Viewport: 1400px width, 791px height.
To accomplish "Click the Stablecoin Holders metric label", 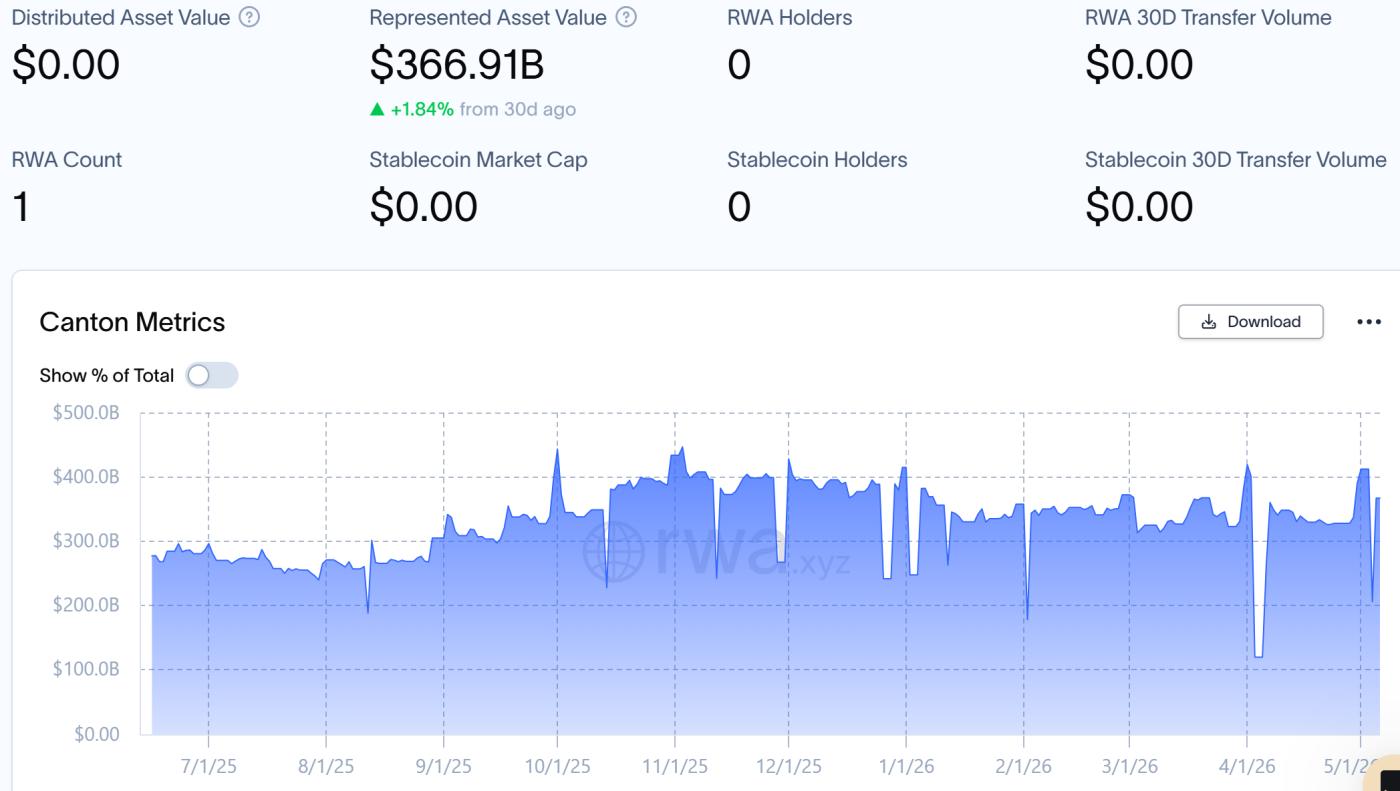I will pos(817,160).
